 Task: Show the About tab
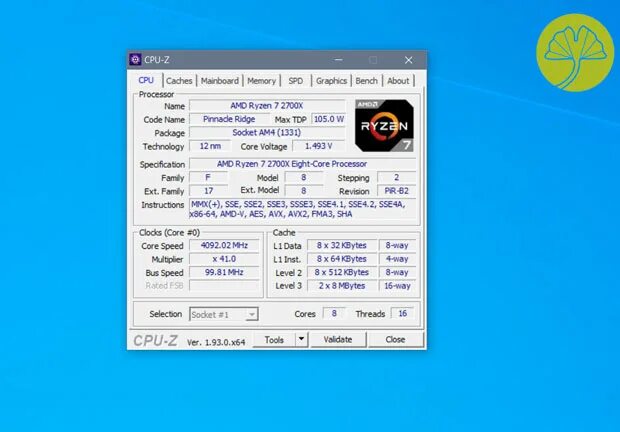398,81
